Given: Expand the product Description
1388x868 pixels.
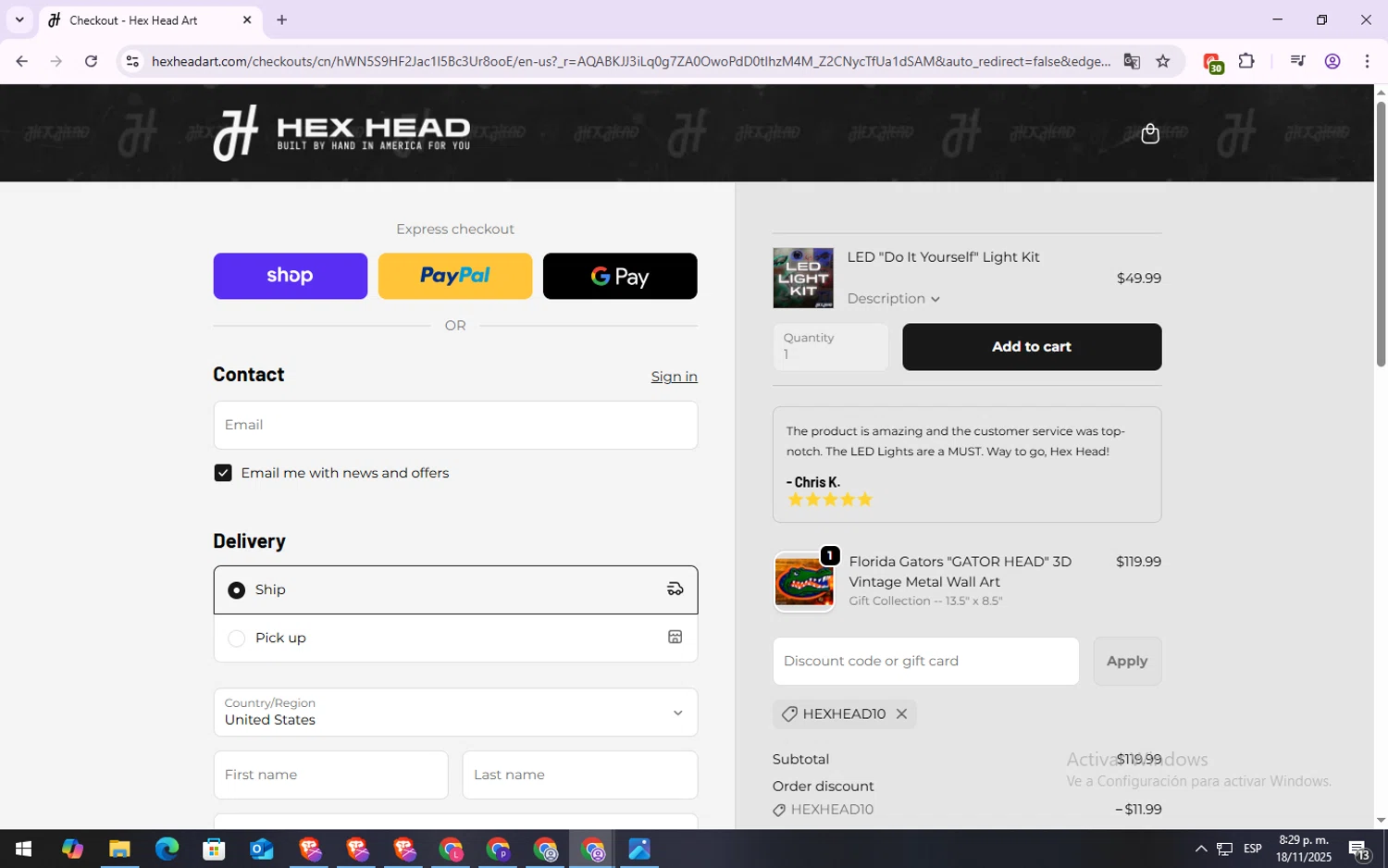Looking at the screenshot, I should 893,298.
